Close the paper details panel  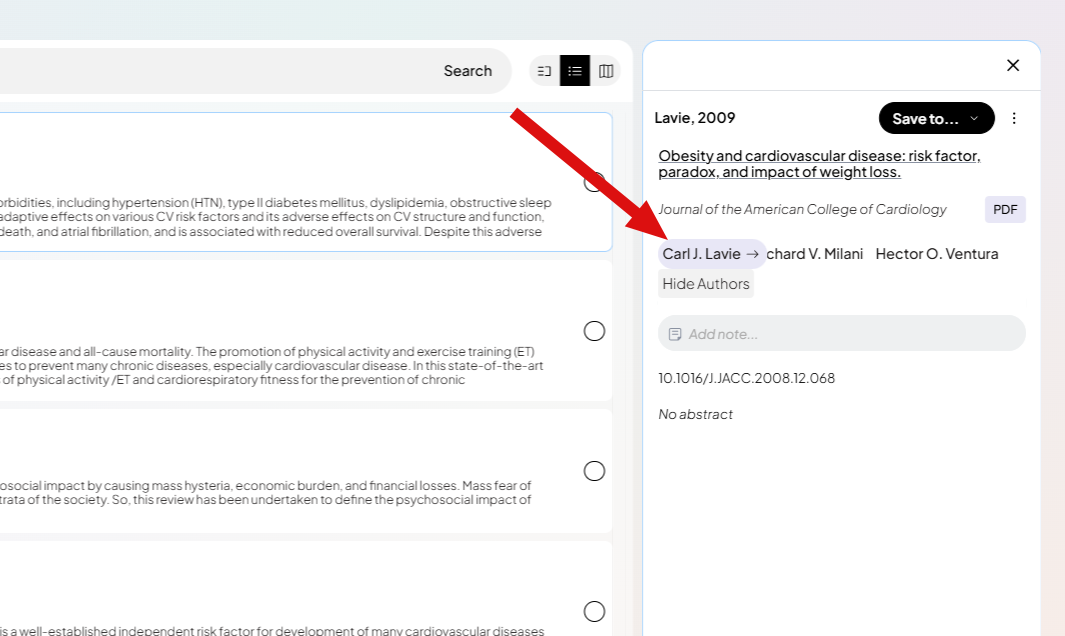(1013, 65)
